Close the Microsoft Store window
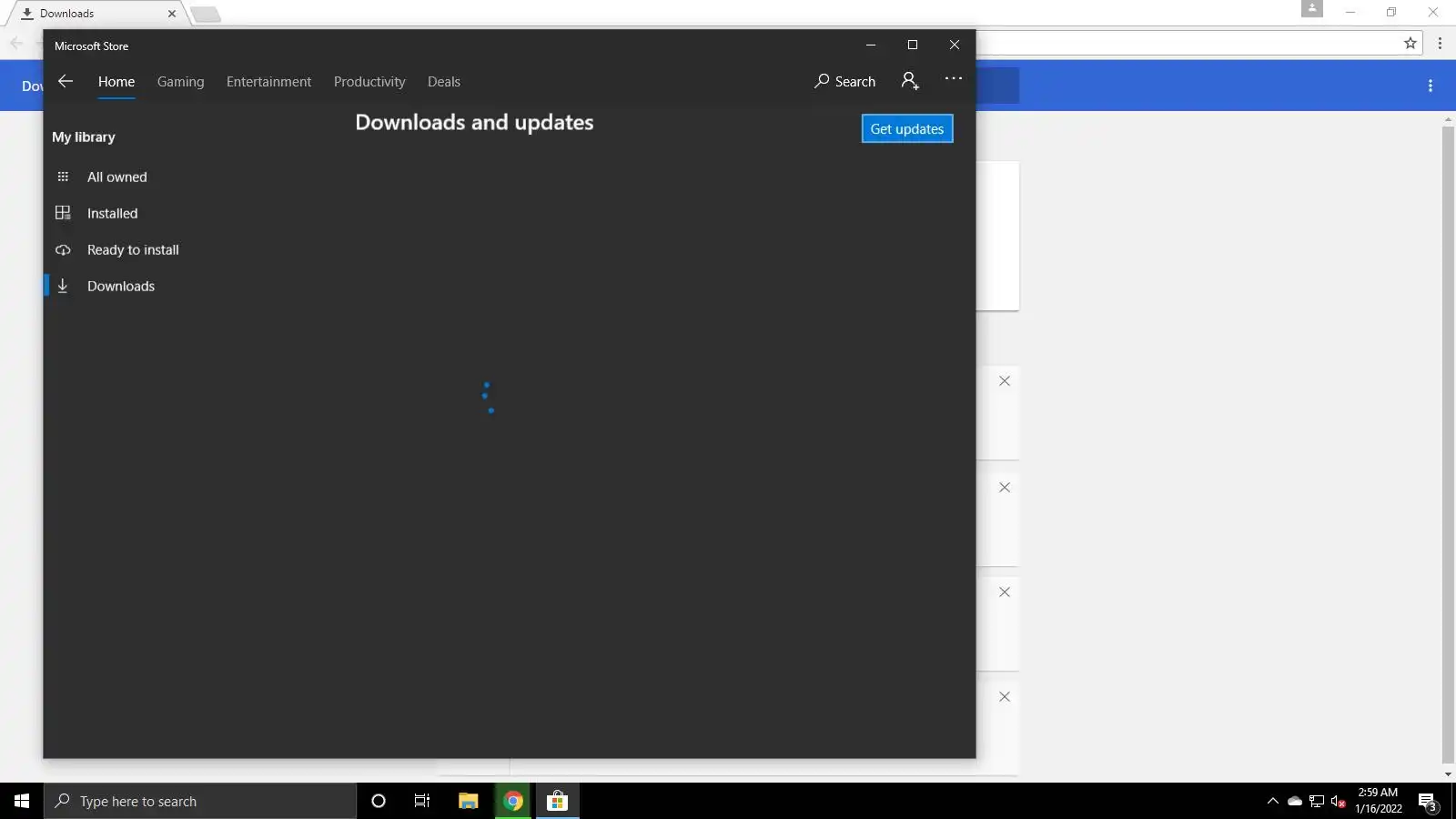 coord(955,45)
